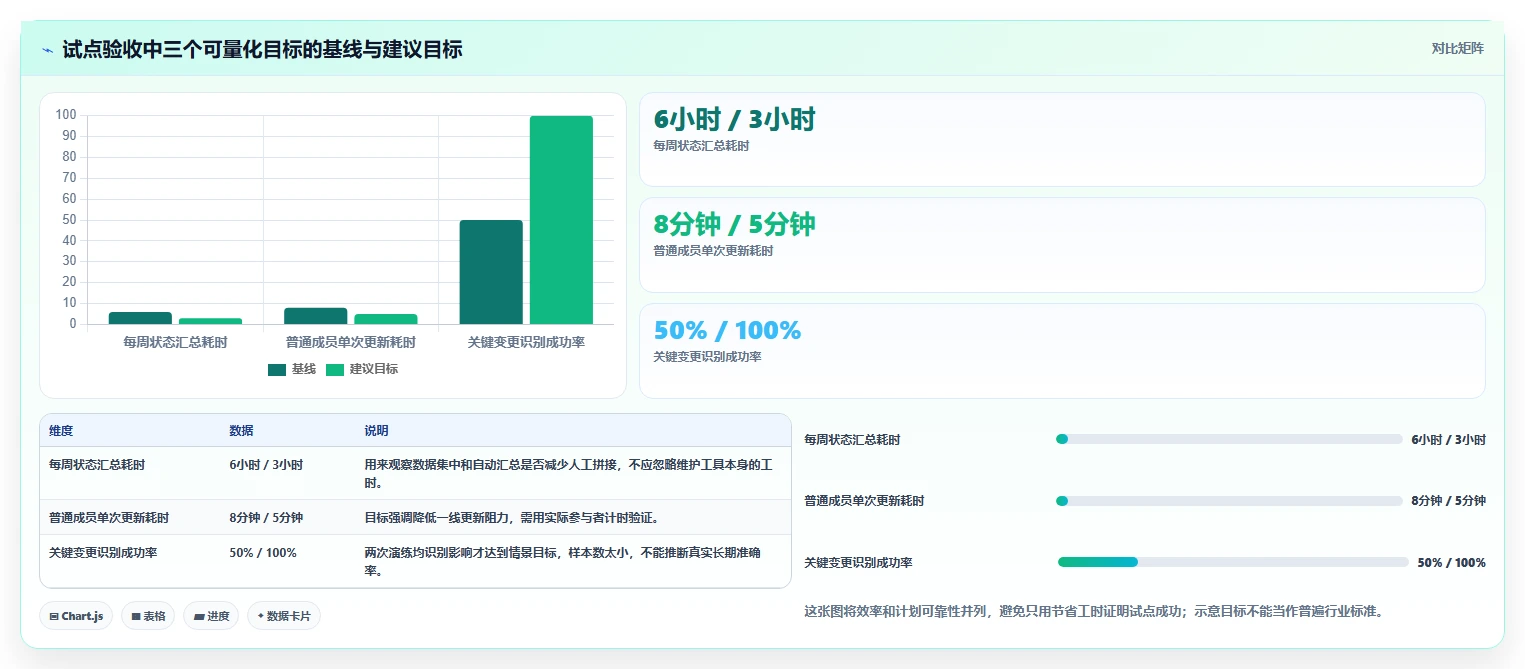
Task: Click the footnote starting 这张图将效率和计划可靠性并列
Action: pyautogui.click(x=1094, y=611)
